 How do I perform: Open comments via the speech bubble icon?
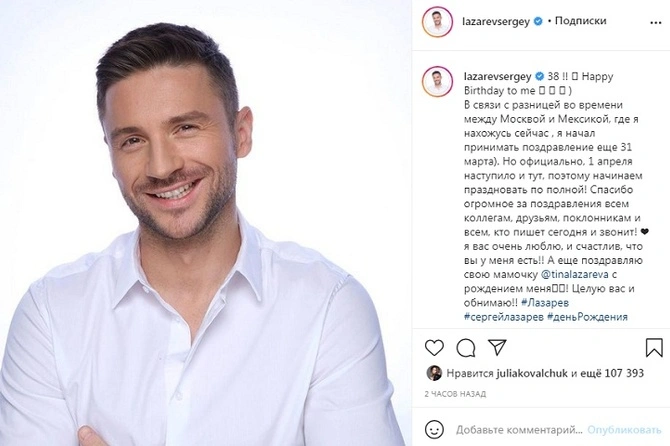point(466,348)
